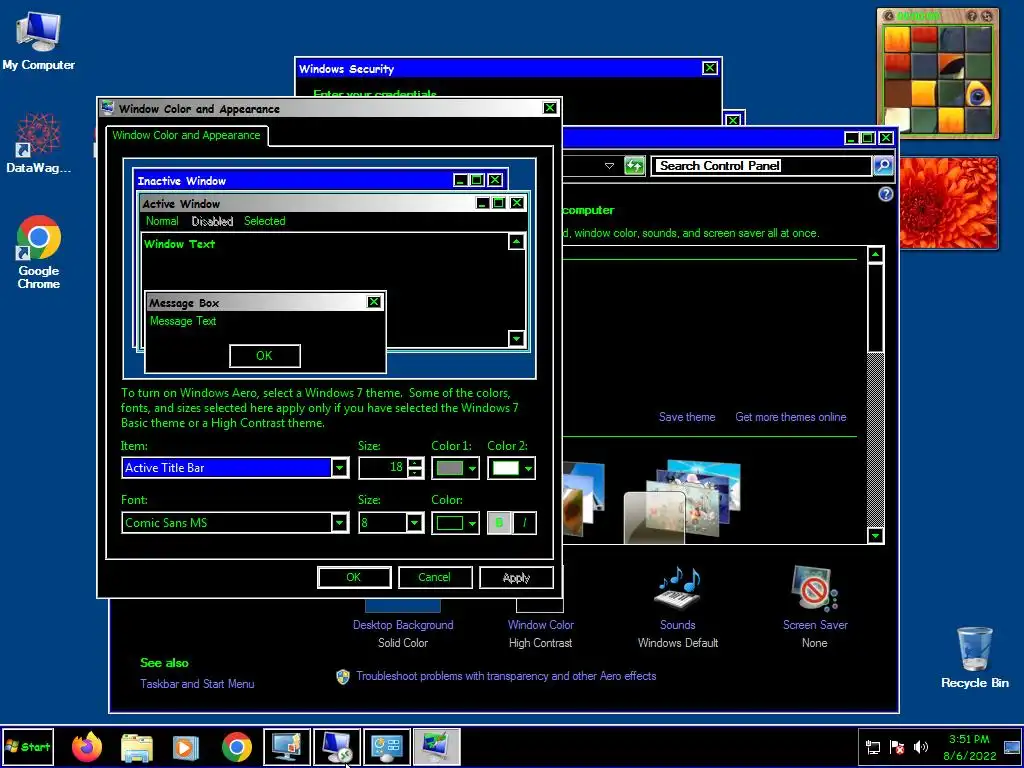Select the Window Color and Appearance tab
This screenshot has width=1024, height=768.
pos(186,135)
